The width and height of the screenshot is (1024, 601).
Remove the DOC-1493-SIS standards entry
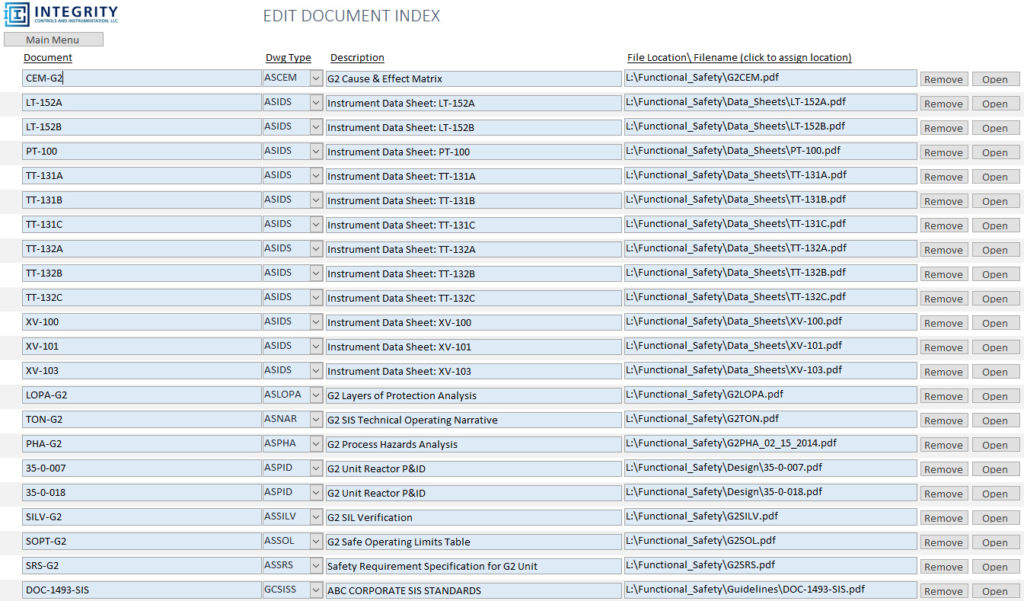click(x=943, y=591)
